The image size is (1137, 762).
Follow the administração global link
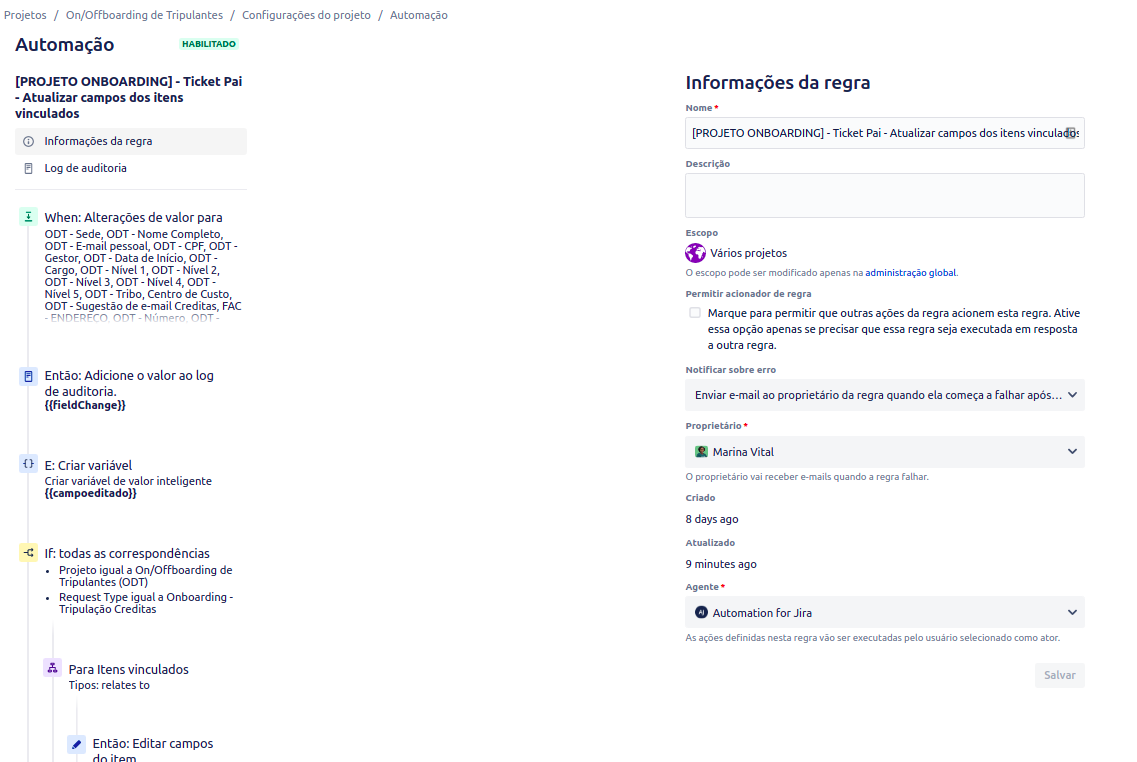911,273
